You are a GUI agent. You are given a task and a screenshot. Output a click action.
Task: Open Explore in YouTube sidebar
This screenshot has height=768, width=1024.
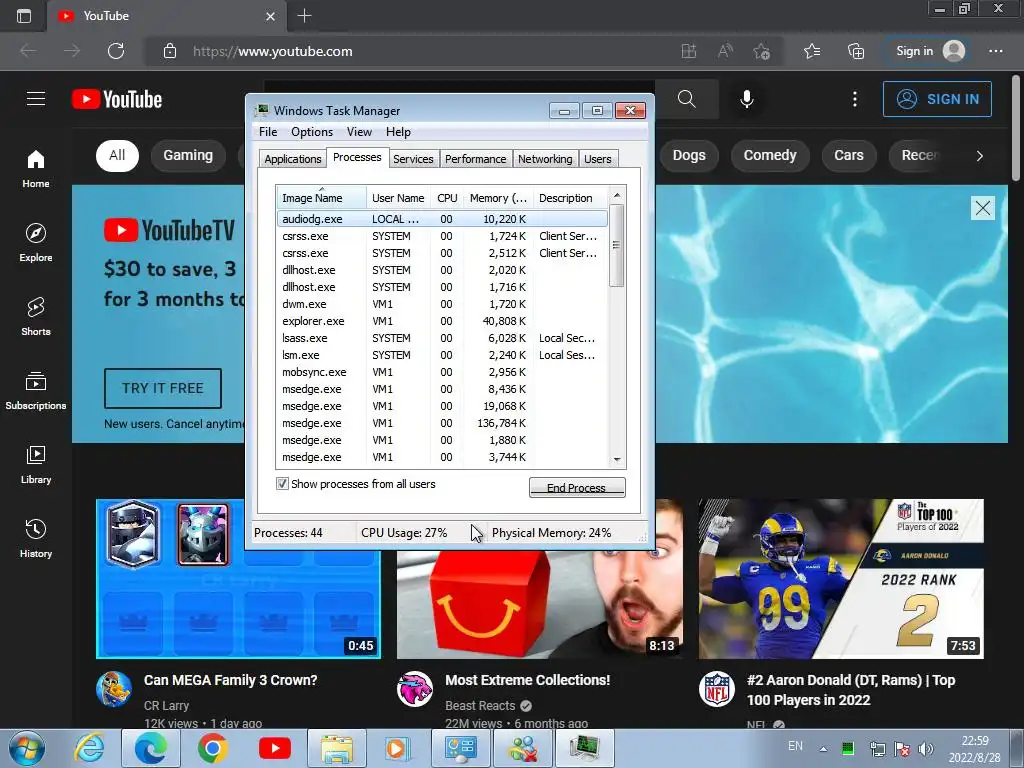[x=36, y=242]
